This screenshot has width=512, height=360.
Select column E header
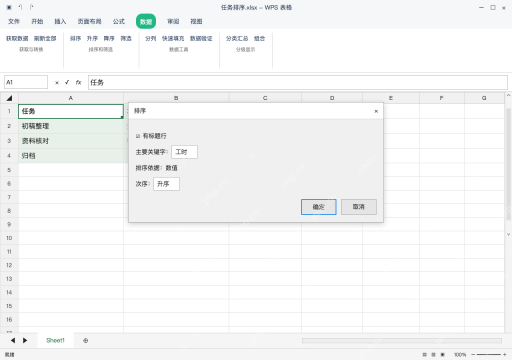[x=391, y=98]
